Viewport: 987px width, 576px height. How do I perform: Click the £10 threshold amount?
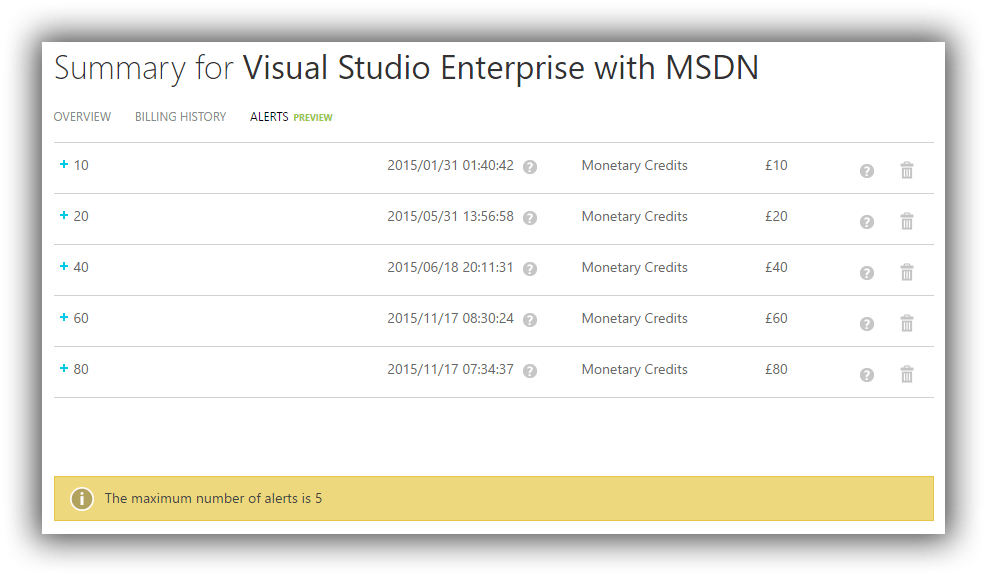click(x=776, y=166)
